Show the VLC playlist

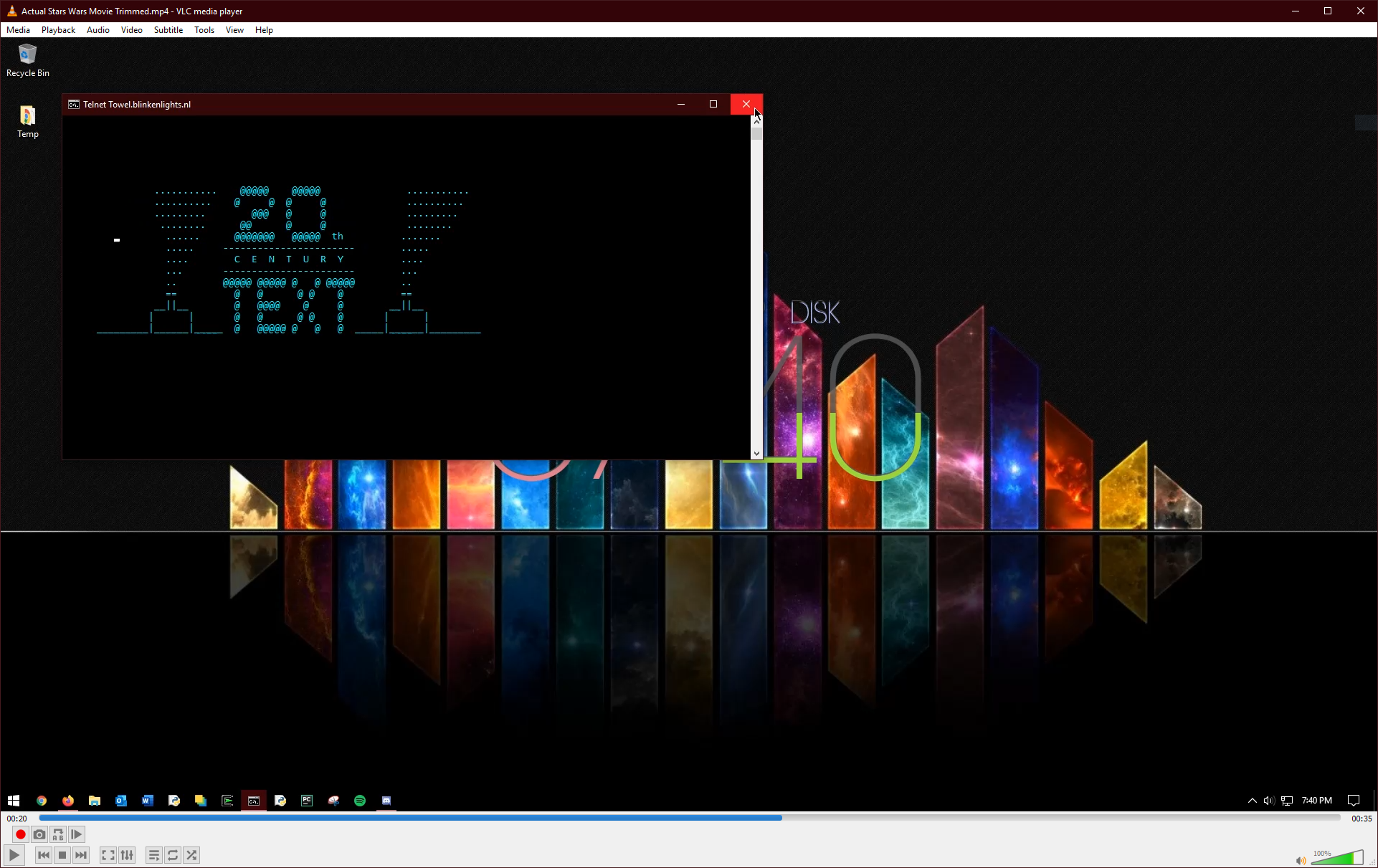point(153,854)
